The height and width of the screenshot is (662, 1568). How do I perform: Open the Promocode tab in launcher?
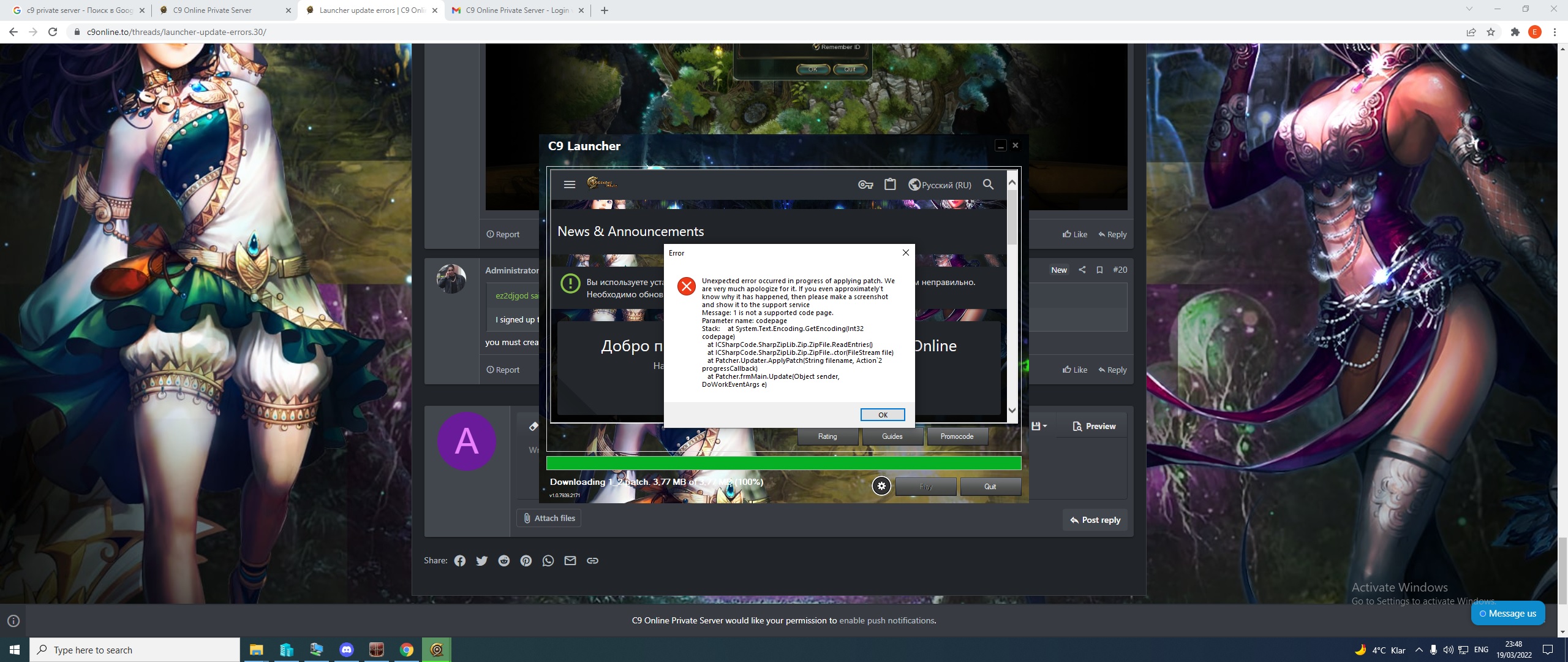click(957, 436)
